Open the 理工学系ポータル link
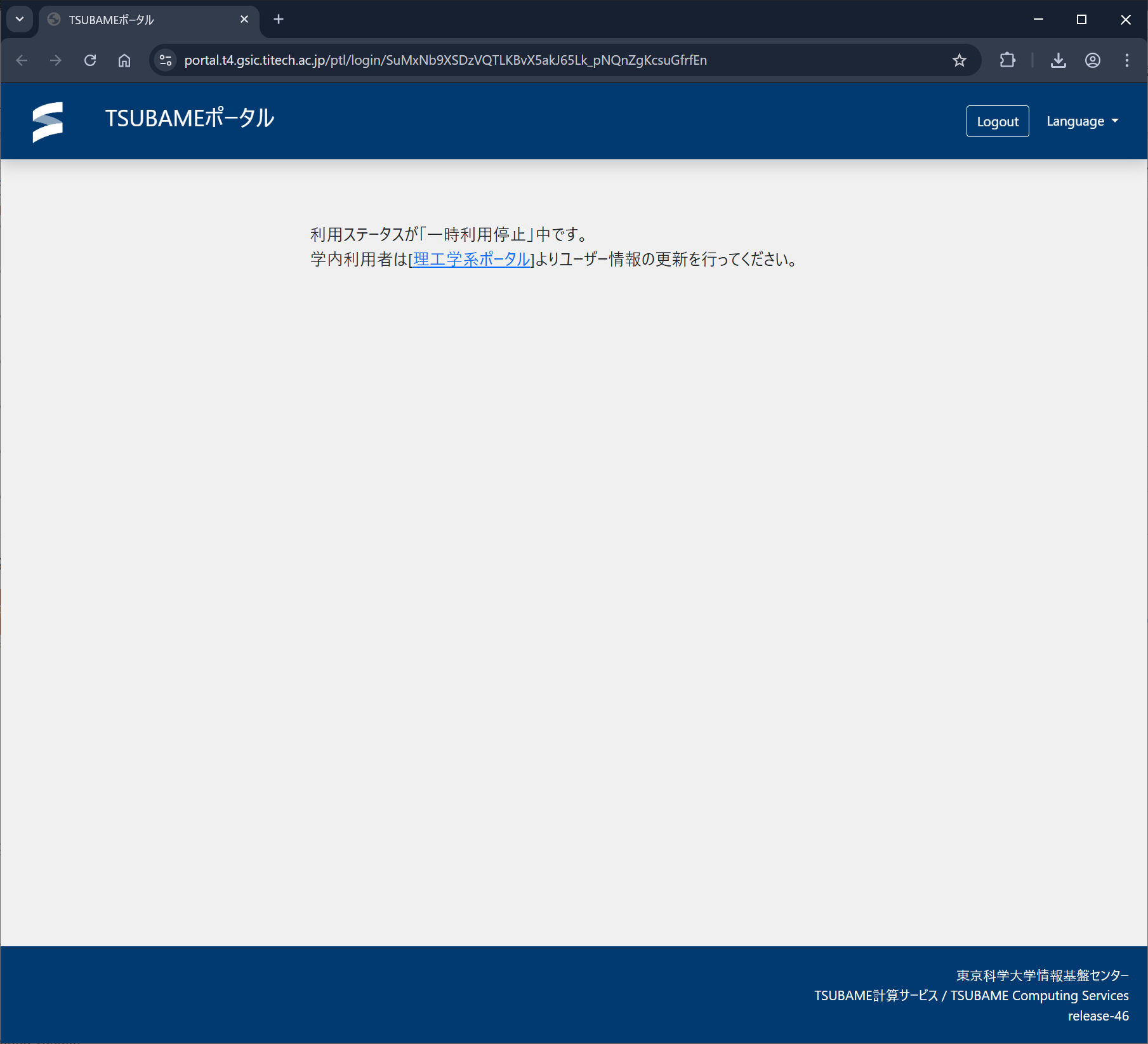Image resolution: width=1148 pixels, height=1044 pixels. 471,260
